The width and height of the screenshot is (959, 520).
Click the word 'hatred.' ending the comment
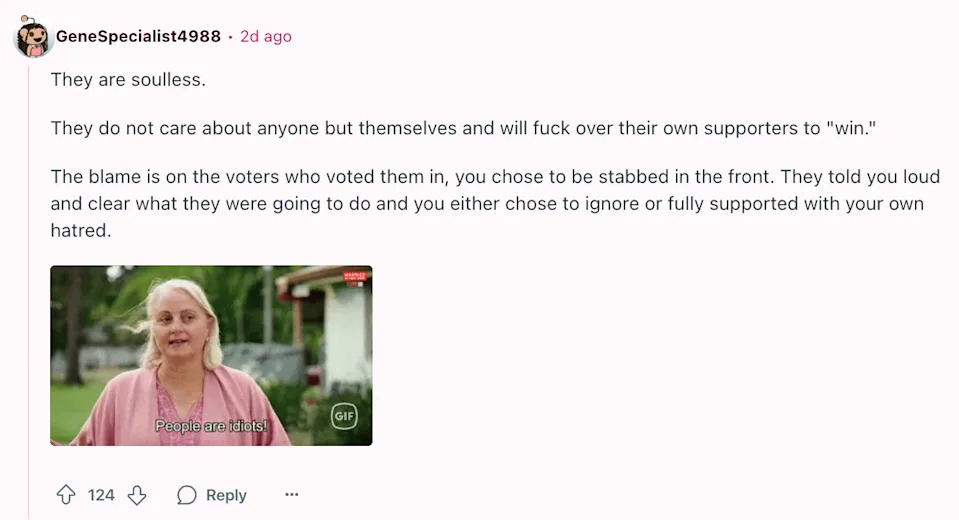tap(81, 230)
